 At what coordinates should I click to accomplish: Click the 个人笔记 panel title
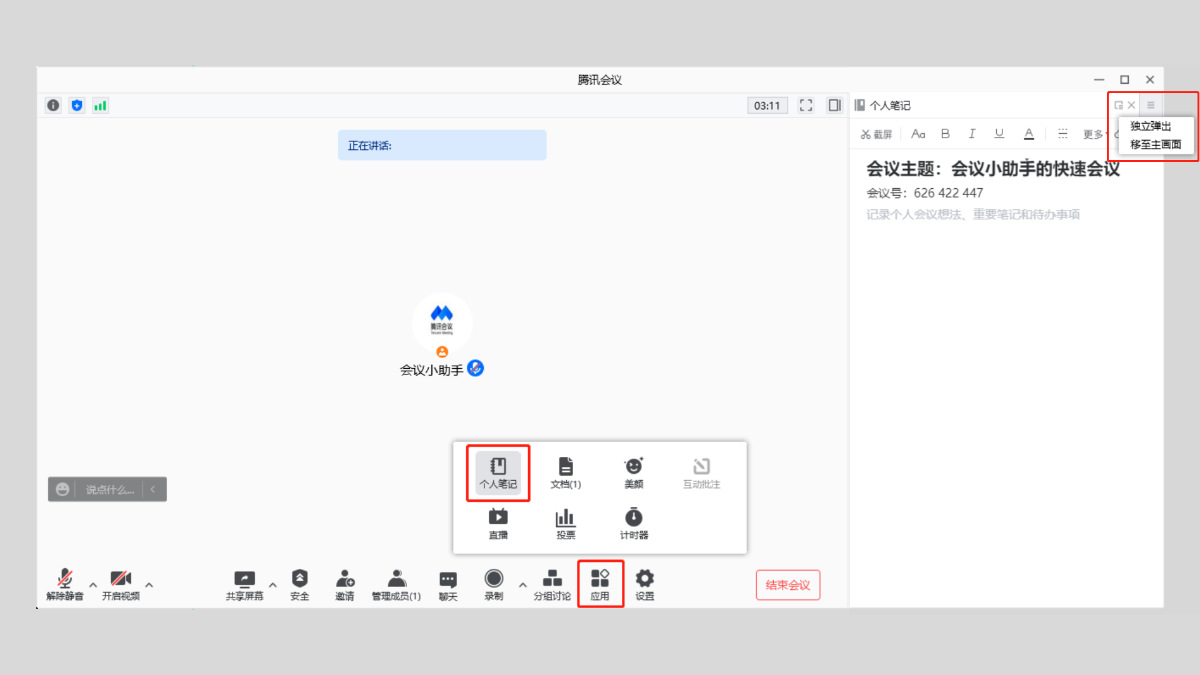[890, 105]
